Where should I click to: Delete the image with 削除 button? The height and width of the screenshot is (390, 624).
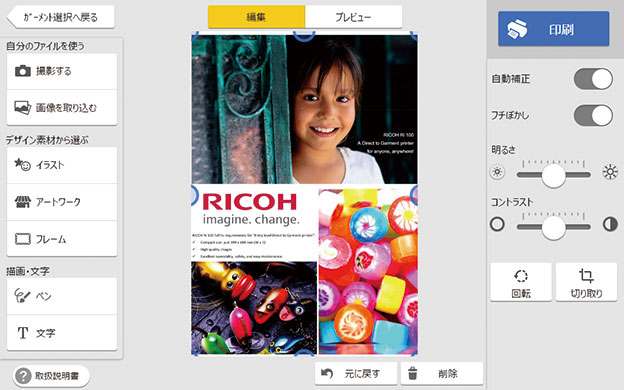coord(442,373)
